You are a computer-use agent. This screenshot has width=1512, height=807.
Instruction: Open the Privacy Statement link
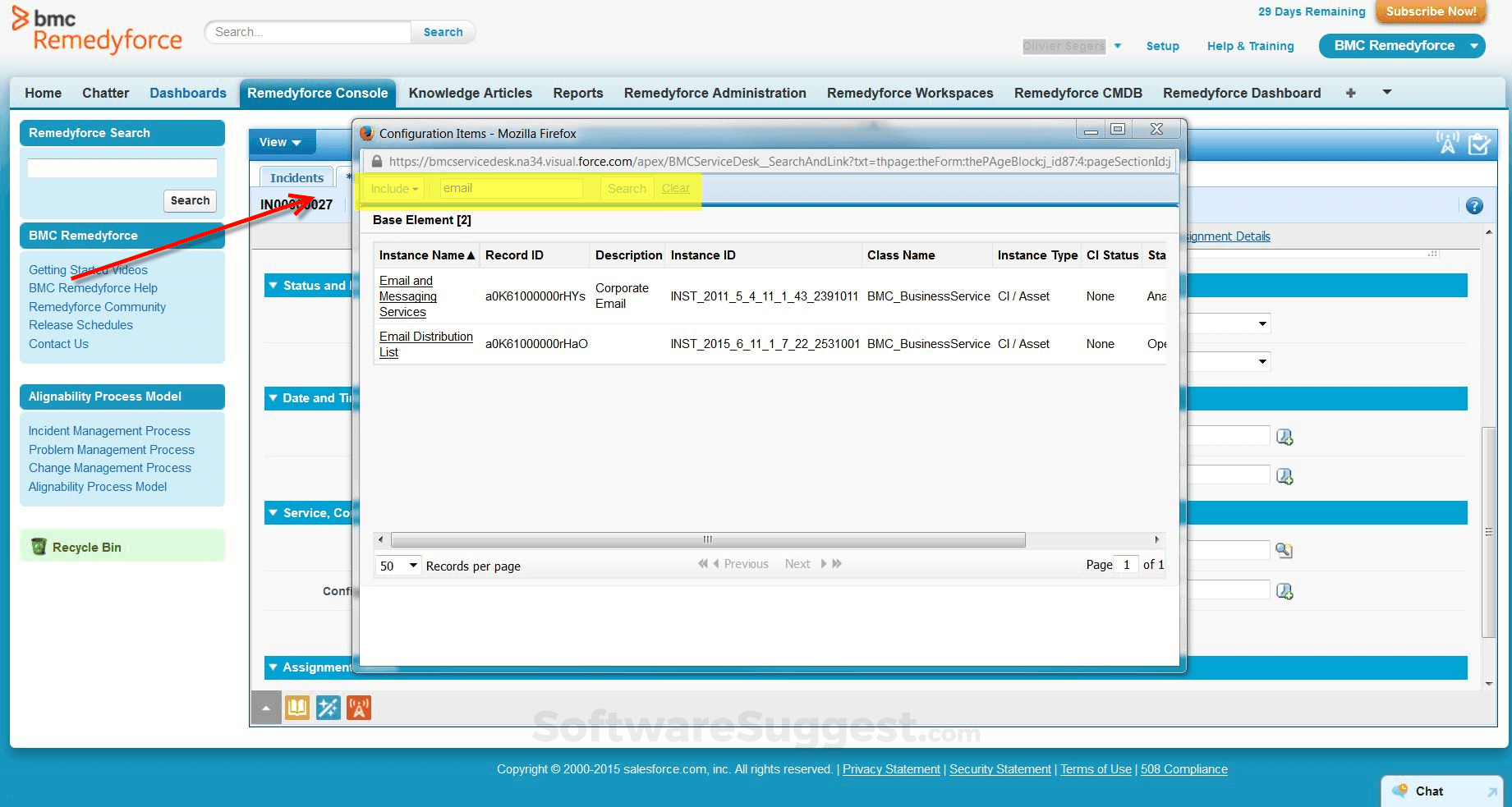[x=891, y=769]
